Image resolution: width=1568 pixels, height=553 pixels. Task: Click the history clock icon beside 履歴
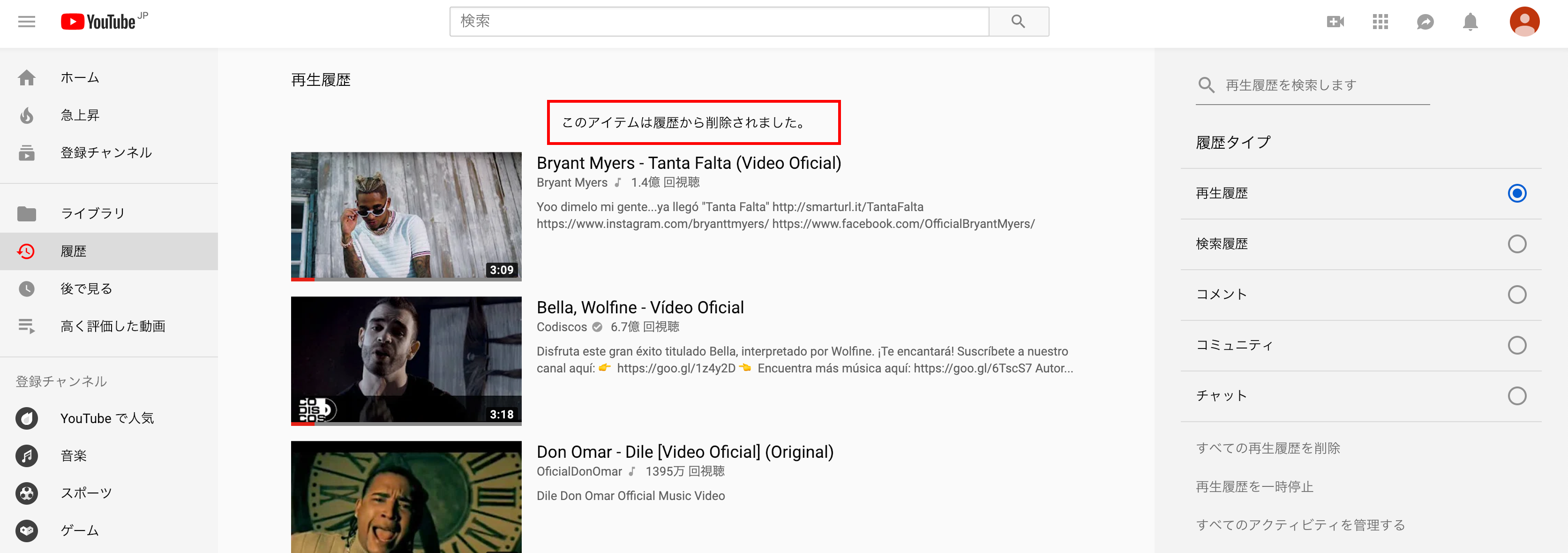point(26,251)
